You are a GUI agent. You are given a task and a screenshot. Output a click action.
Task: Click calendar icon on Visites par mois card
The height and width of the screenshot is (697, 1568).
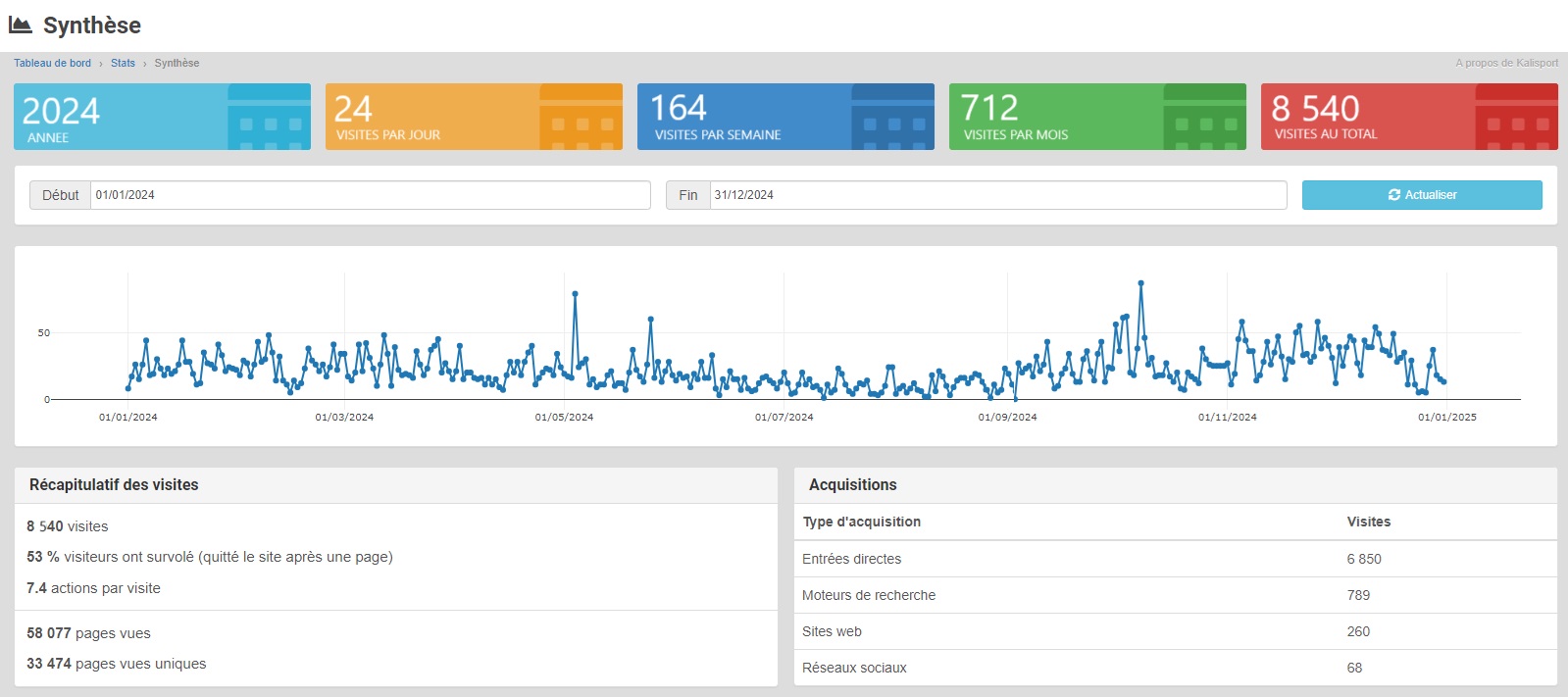pos(1205,118)
